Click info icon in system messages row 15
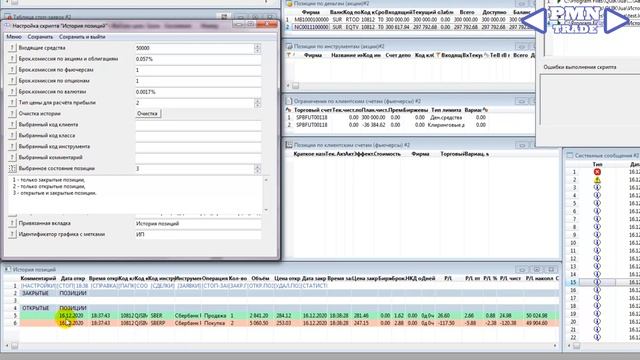This screenshot has width=640, height=360. (597, 282)
